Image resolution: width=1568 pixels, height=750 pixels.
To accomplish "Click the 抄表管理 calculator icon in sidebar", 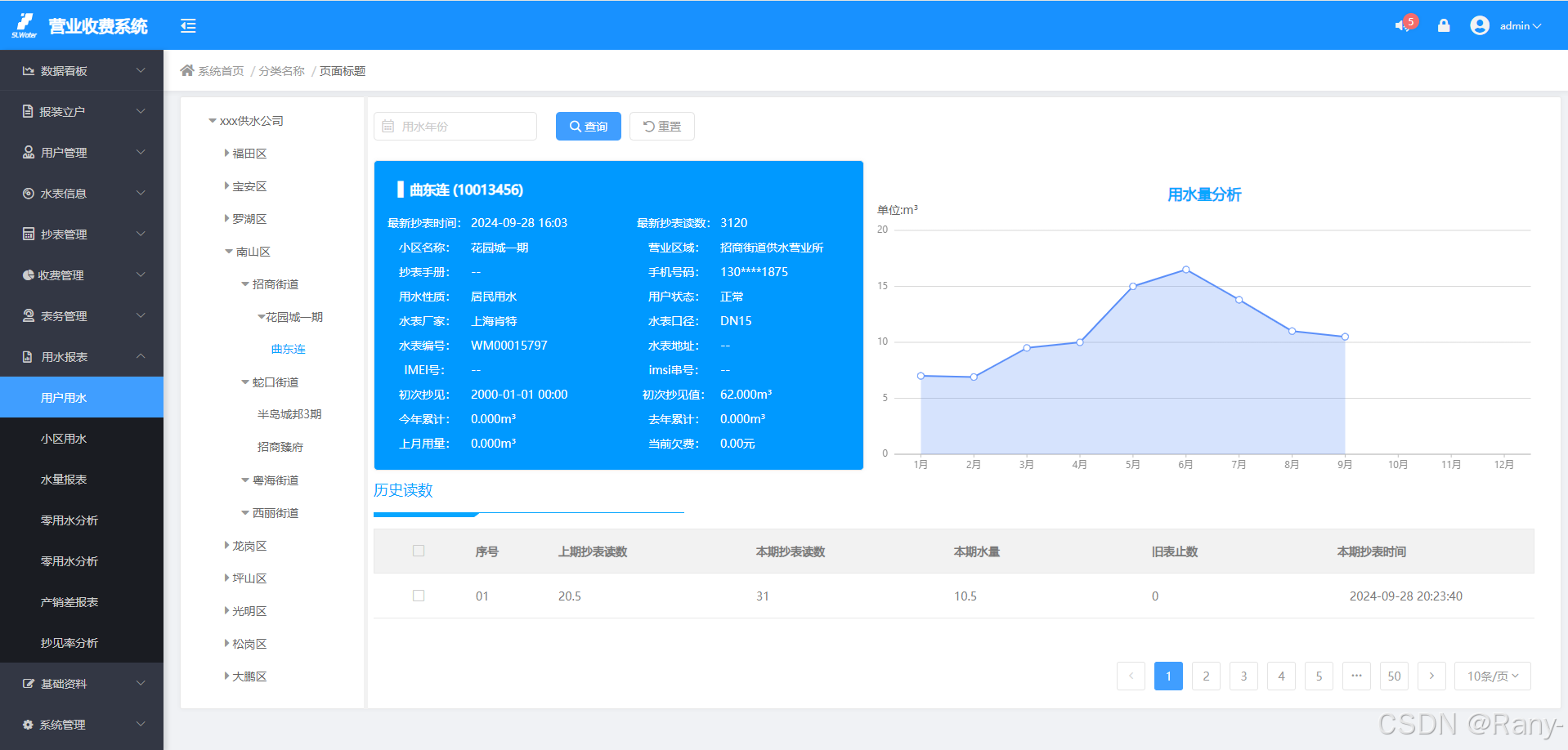I will 29,234.
